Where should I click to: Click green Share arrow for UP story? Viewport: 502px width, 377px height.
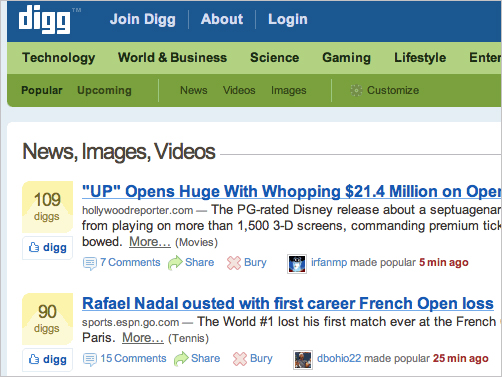pos(175,263)
